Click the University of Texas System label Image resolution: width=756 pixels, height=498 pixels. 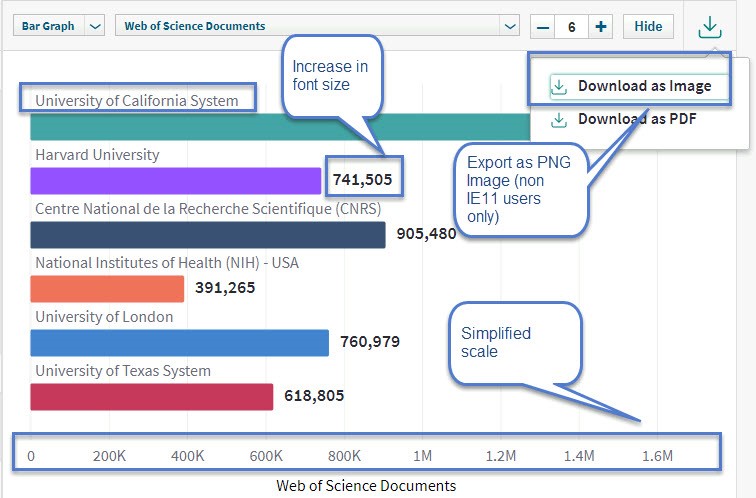tap(123, 371)
